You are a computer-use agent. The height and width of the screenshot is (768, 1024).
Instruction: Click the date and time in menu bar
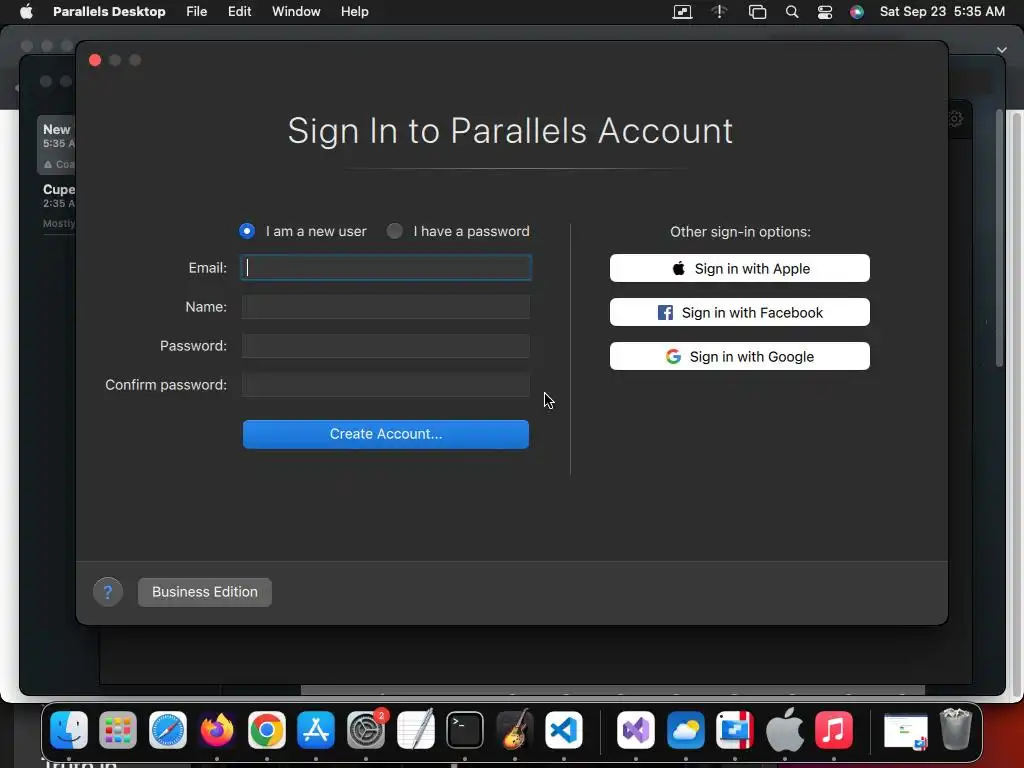point(942,12)
